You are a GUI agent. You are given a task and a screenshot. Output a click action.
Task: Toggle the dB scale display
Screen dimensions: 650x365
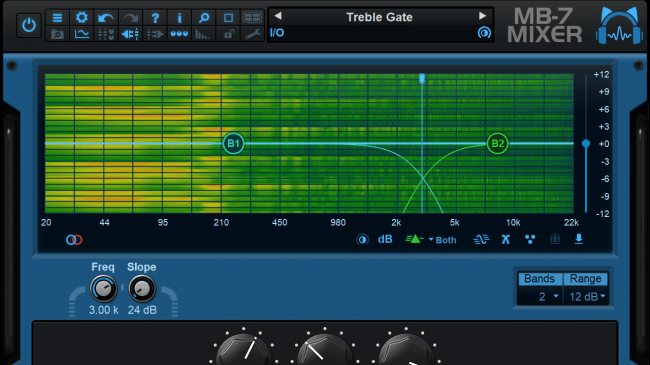pos(385,239)
